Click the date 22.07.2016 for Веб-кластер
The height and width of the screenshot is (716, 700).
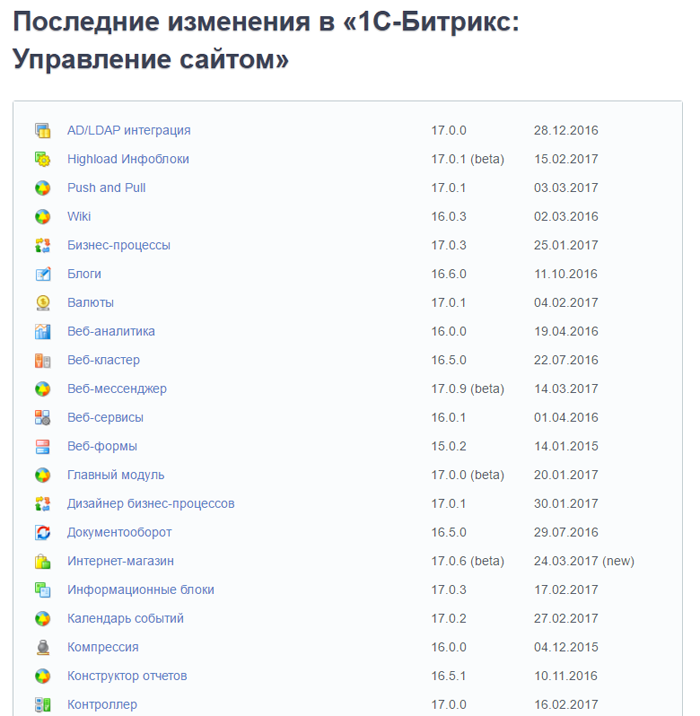pos(566,361)
